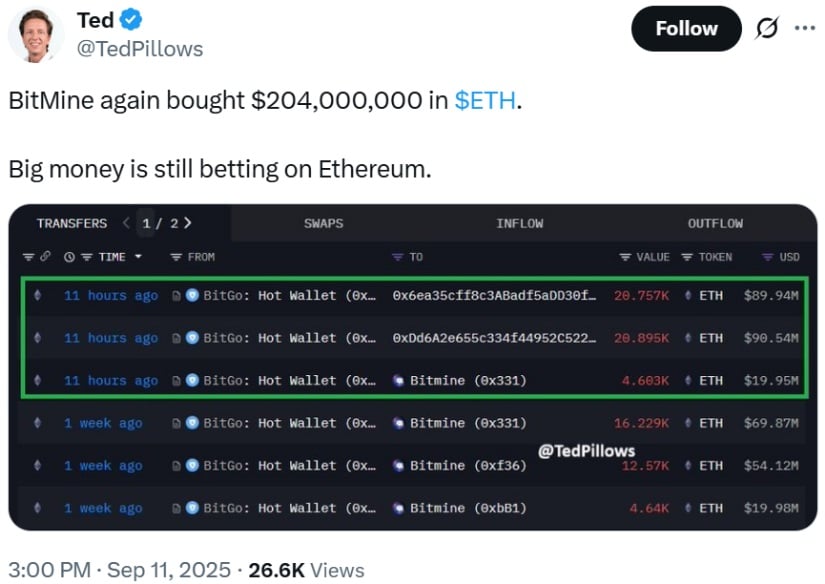825x584 pixels.
Task: Click the filter icon next to USD
Action: pyautogui.click(x=768, y=257)
